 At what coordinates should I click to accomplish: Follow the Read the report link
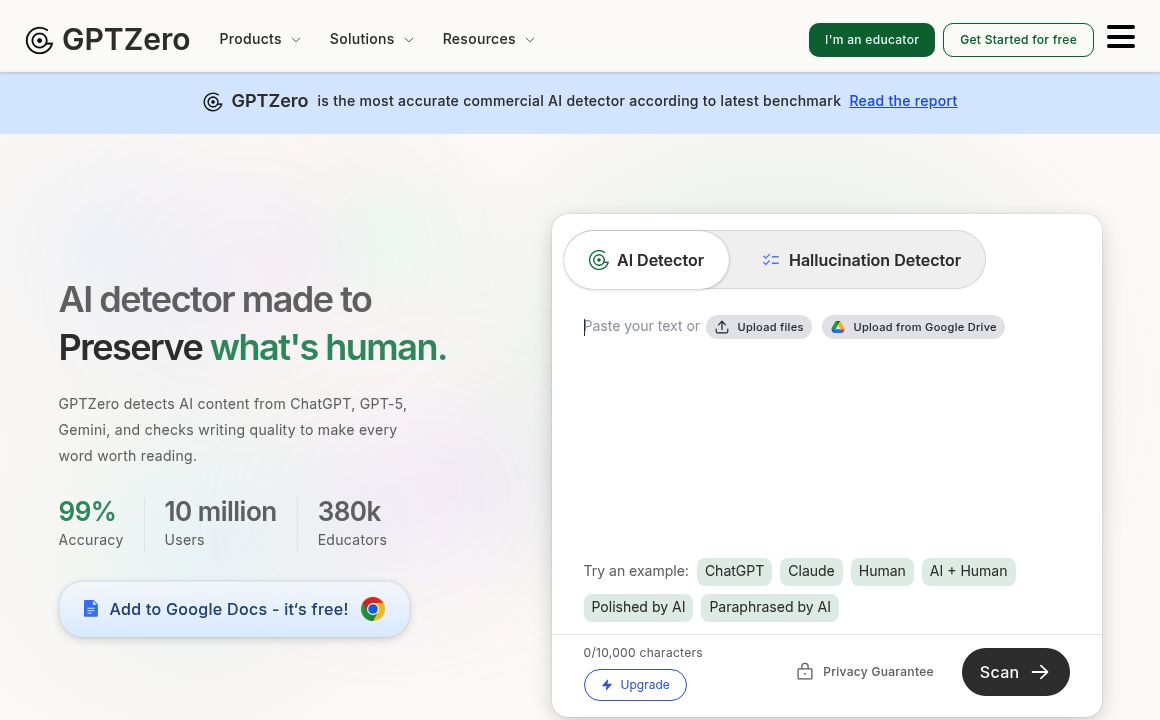903,101
